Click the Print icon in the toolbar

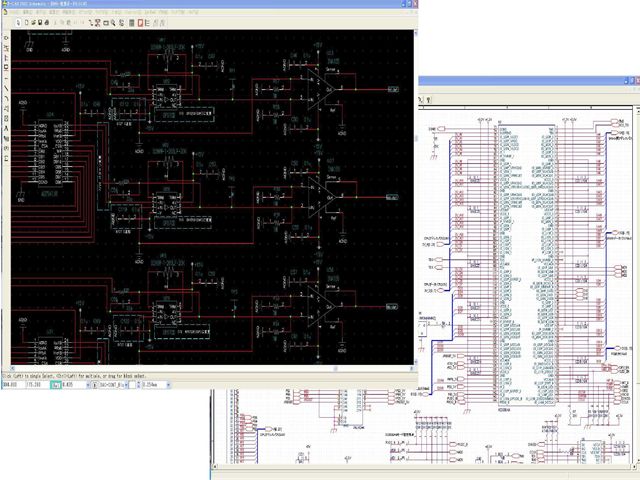(47, 23)
